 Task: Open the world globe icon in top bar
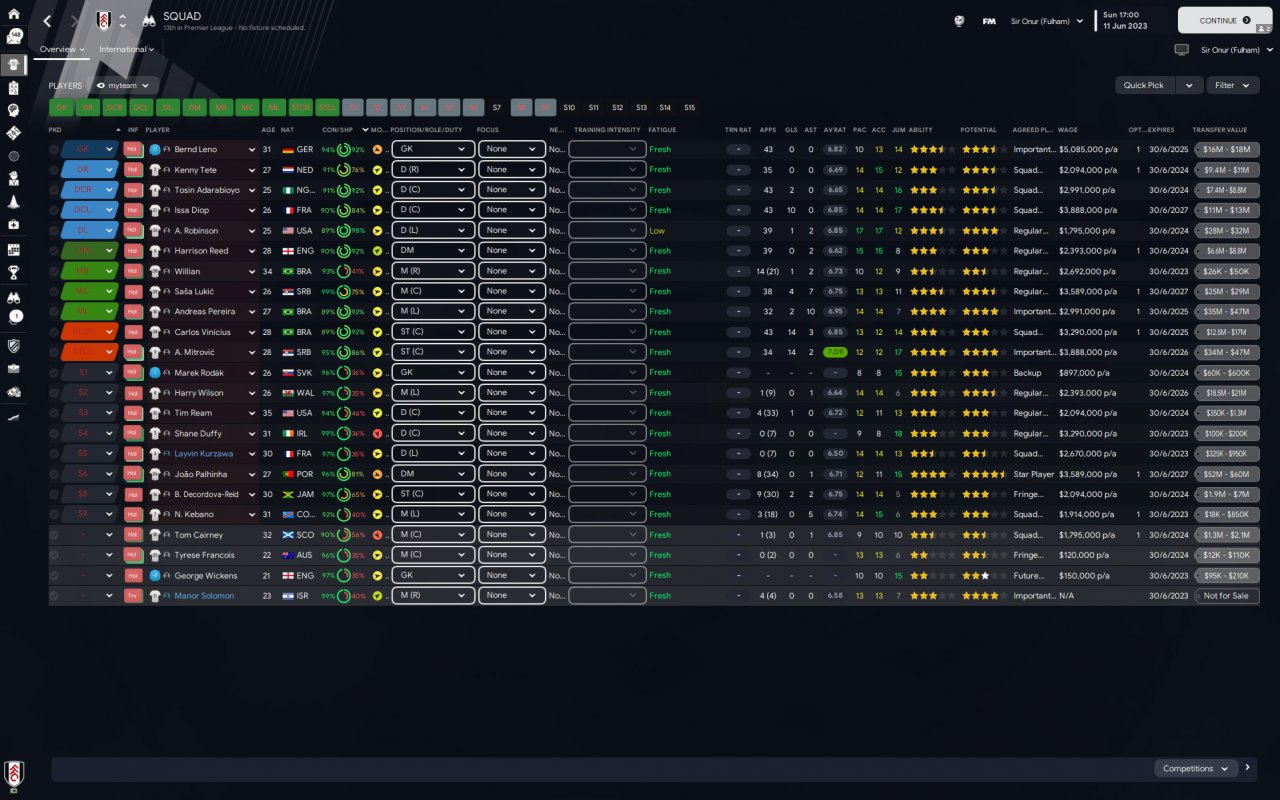(x=959, y=20)
